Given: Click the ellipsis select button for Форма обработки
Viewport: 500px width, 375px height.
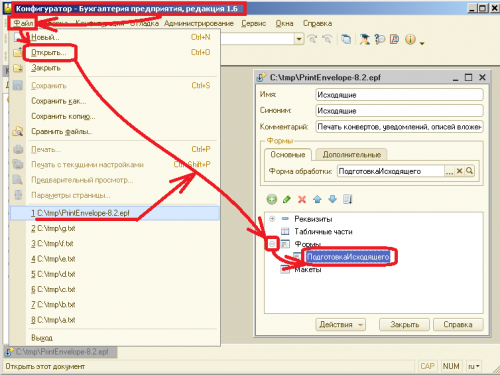Looking at the screenshot, I should click(x=449, y=171).
